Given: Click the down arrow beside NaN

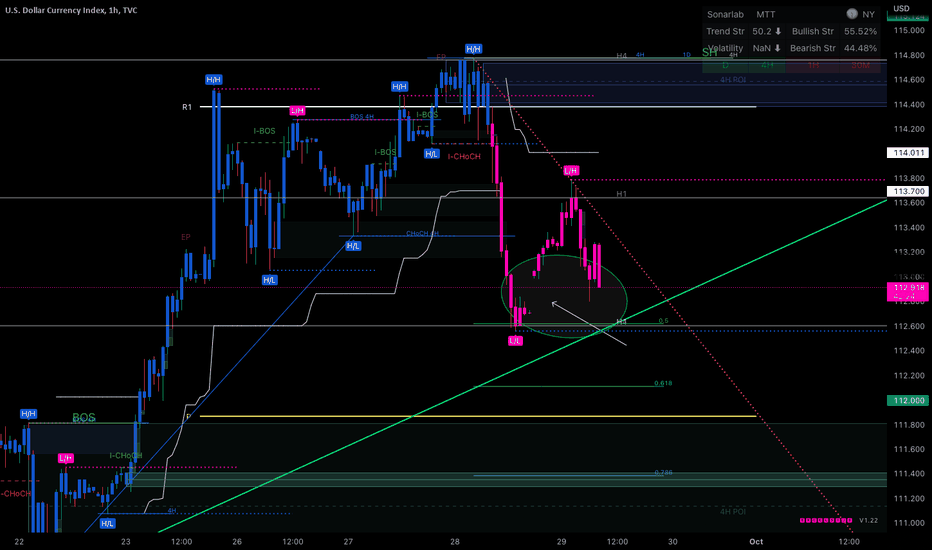Looking at the screenshot, I should [x=777, y=48].
